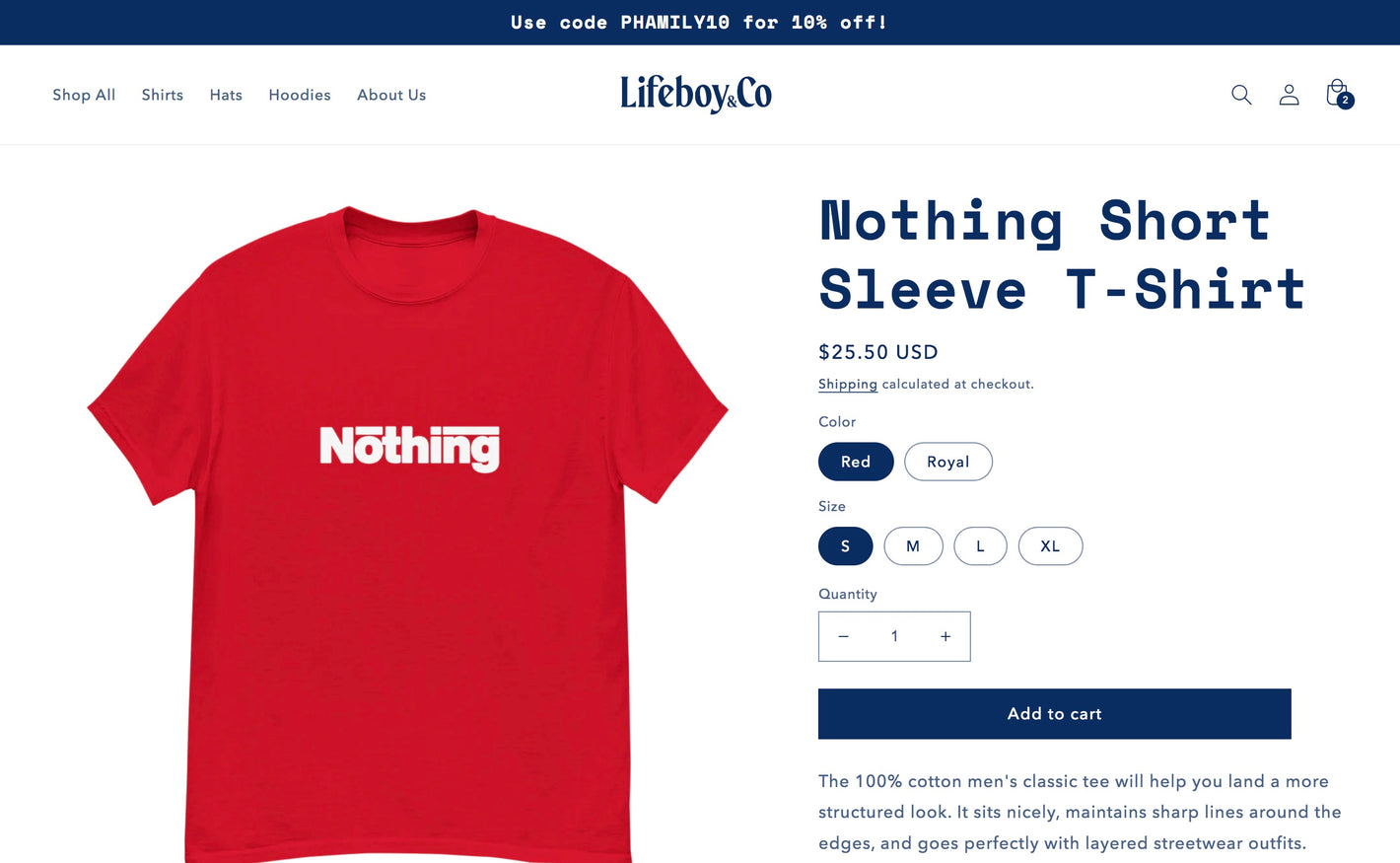Open the Shirts menu item
The width and height of the screenshot is (1400, 863).
pos(163,95)
